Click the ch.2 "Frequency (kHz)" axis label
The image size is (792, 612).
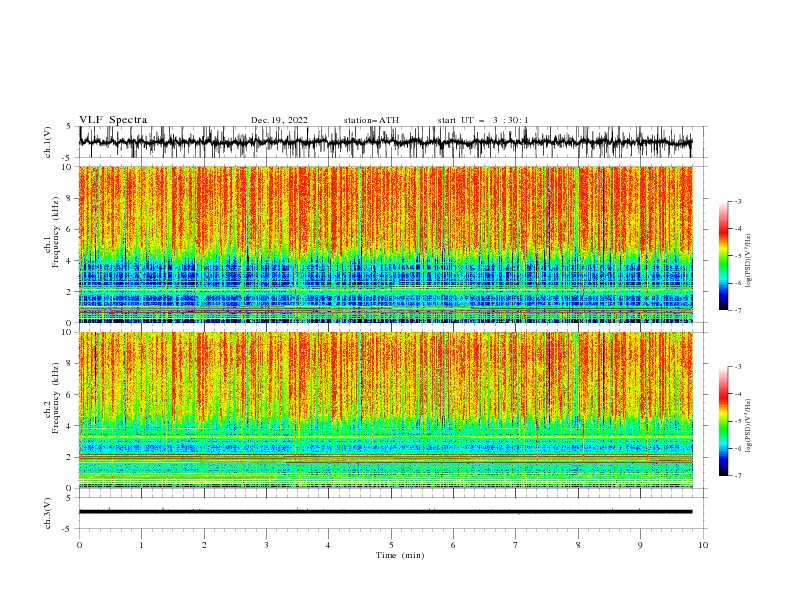click(x=56, y=398)
